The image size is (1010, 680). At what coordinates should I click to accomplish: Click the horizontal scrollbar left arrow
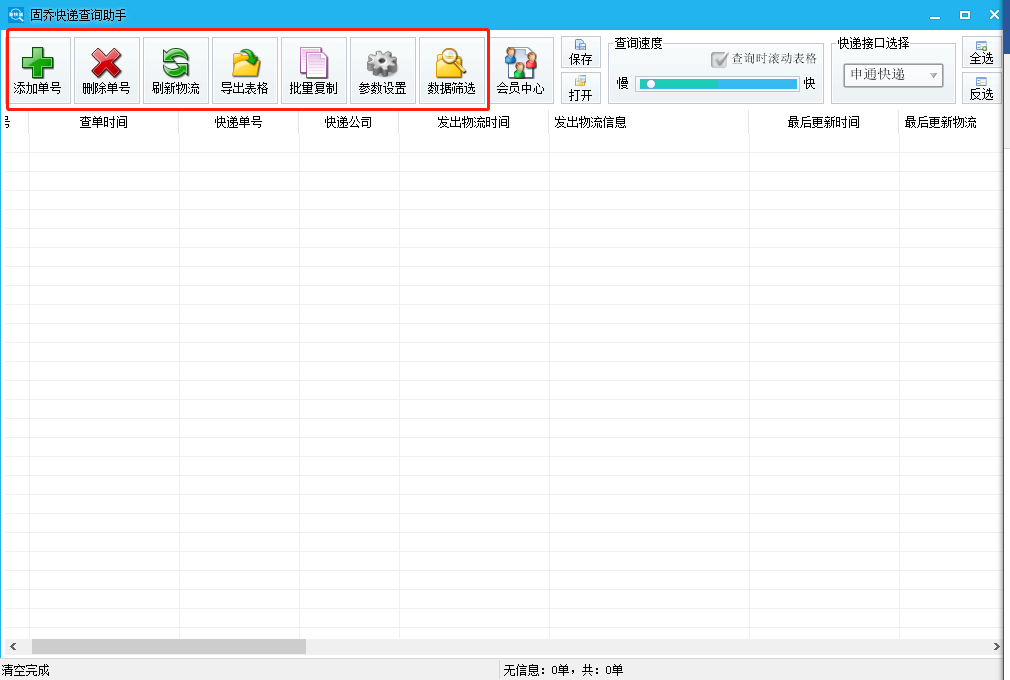[13, 646]
